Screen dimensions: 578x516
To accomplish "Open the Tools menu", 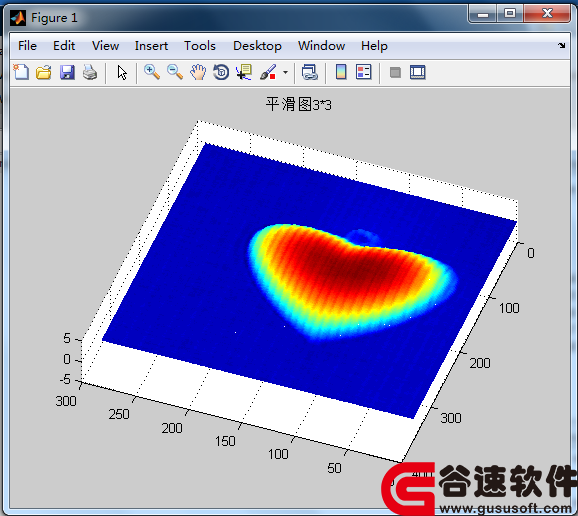I will tap(200, 46).
